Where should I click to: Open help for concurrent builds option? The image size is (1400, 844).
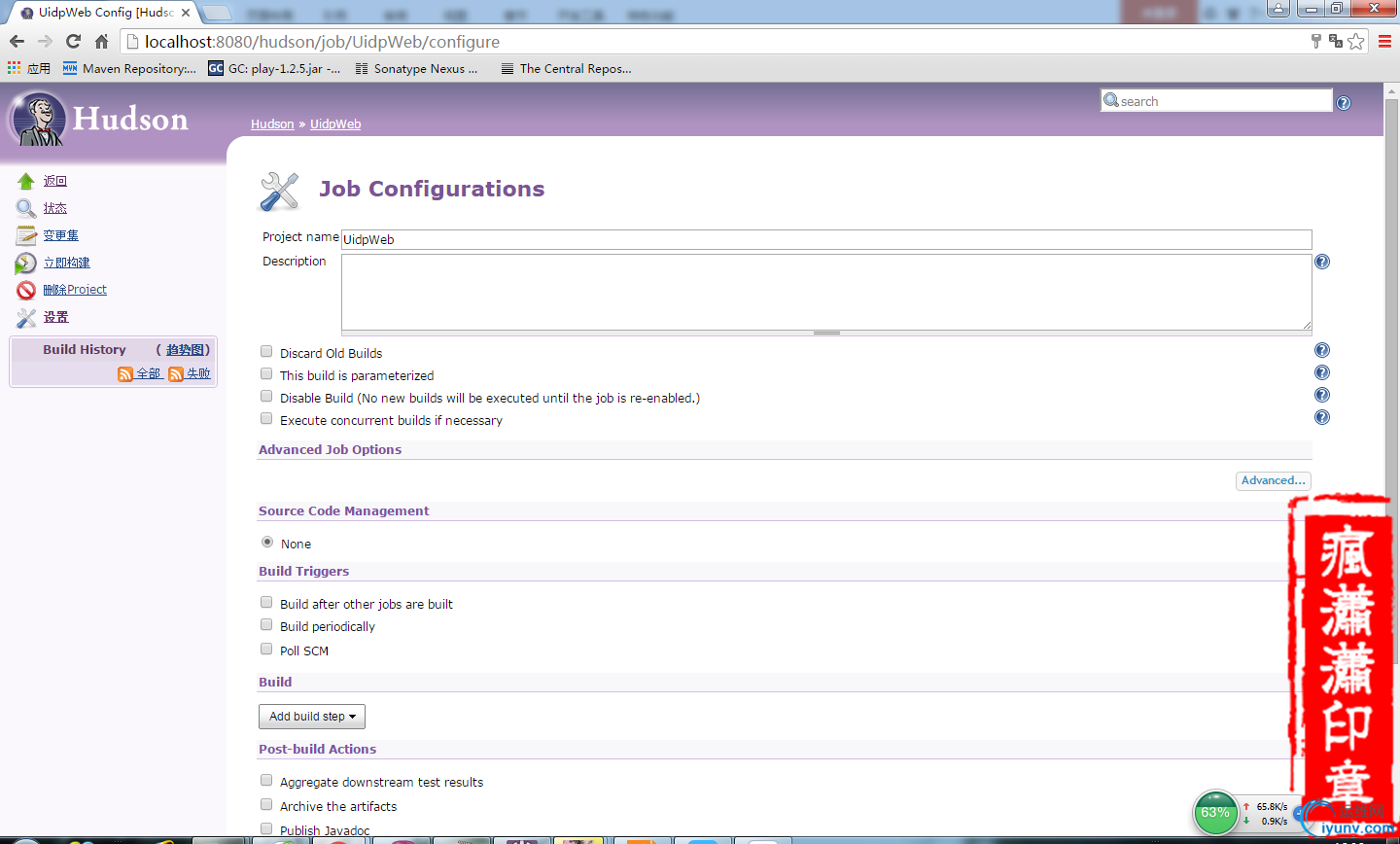click(1322, 417)
